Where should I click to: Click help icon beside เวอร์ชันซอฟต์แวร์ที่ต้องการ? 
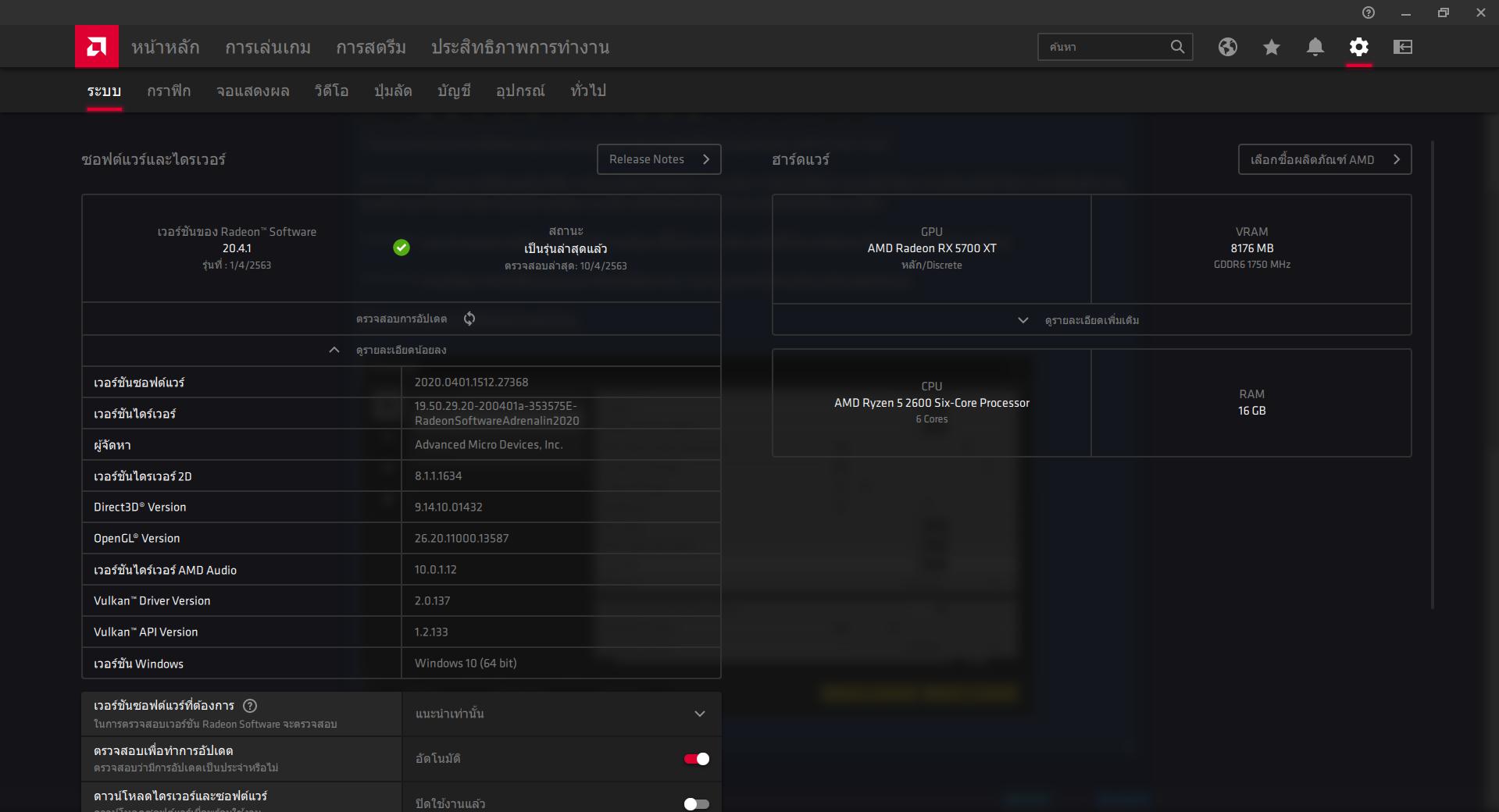point(250,706)
